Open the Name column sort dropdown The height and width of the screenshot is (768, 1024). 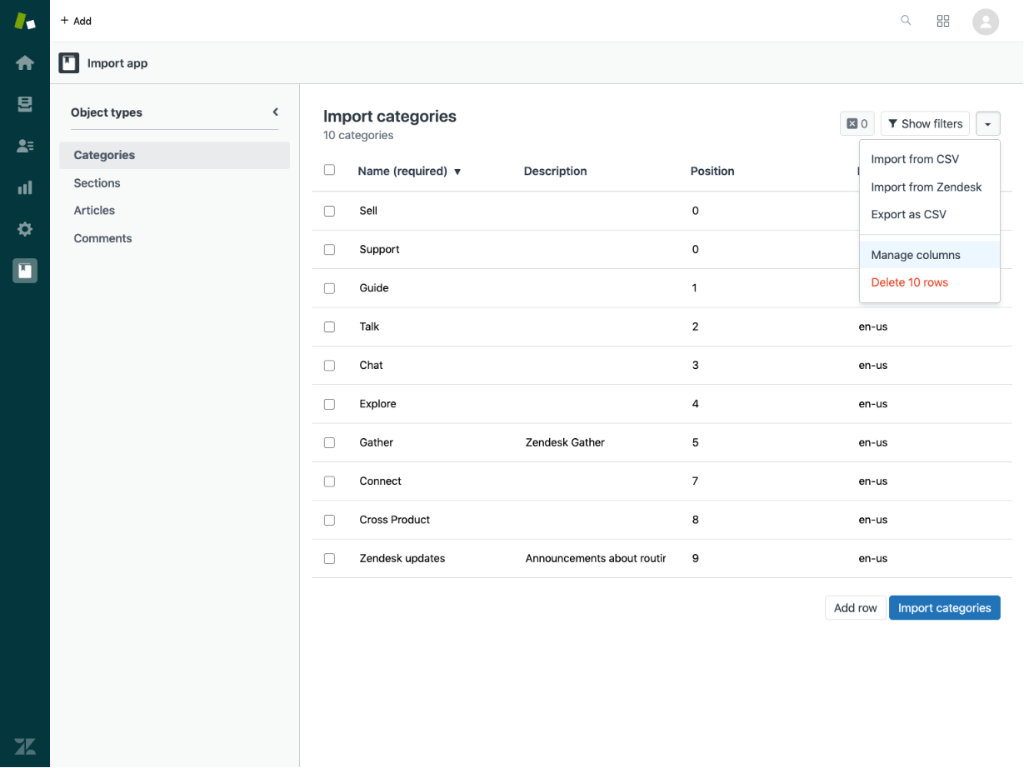tap(458, 171)
